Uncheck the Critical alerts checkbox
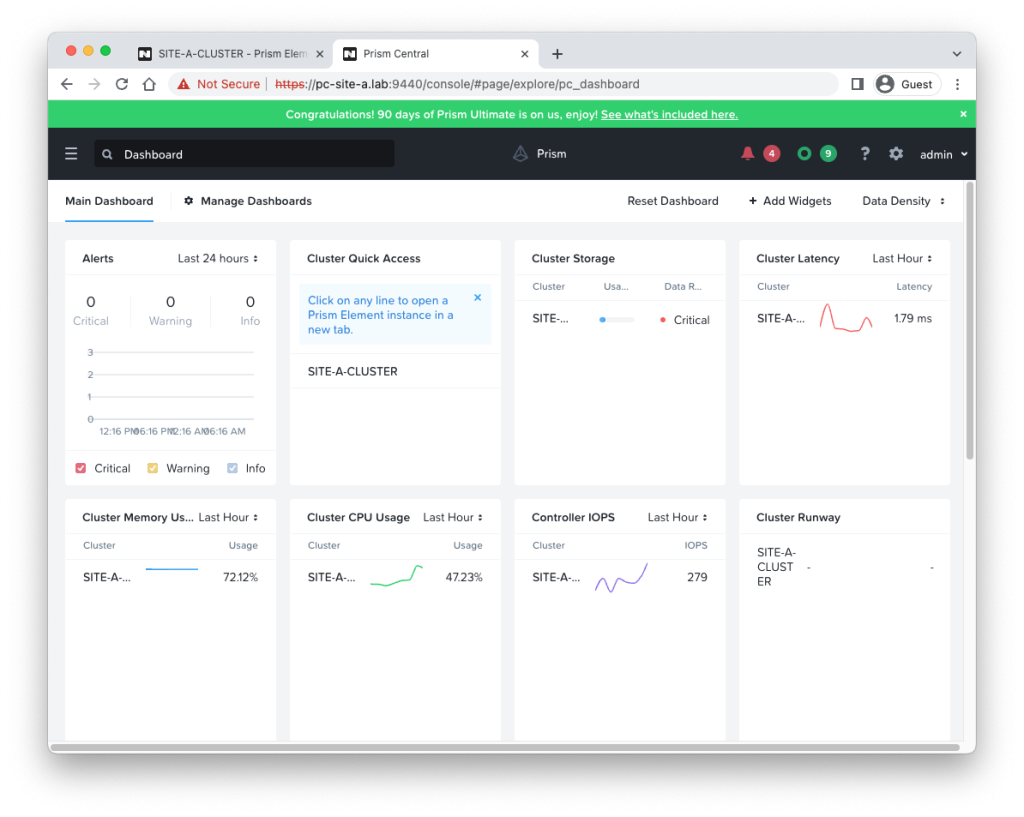The width and height of the screenshot is (1024, 817). [x=81, y=468]
